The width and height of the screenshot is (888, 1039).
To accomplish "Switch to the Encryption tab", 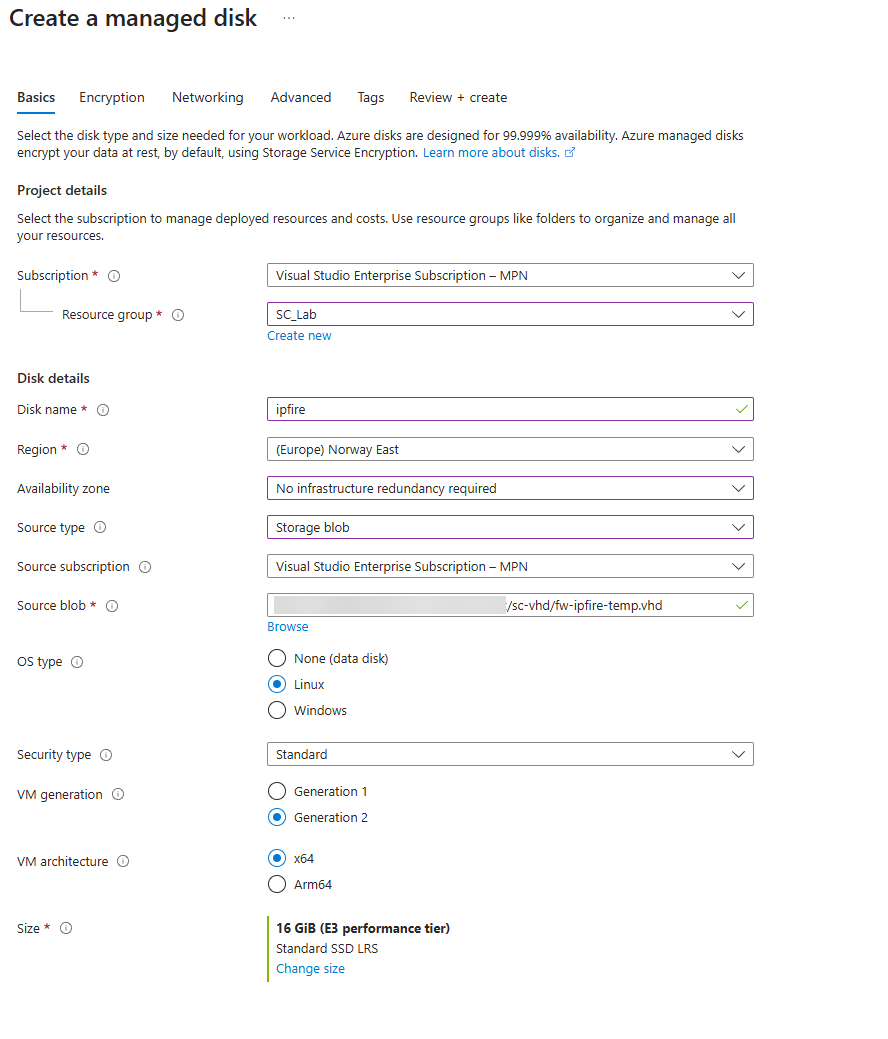I will pos(112,98).
